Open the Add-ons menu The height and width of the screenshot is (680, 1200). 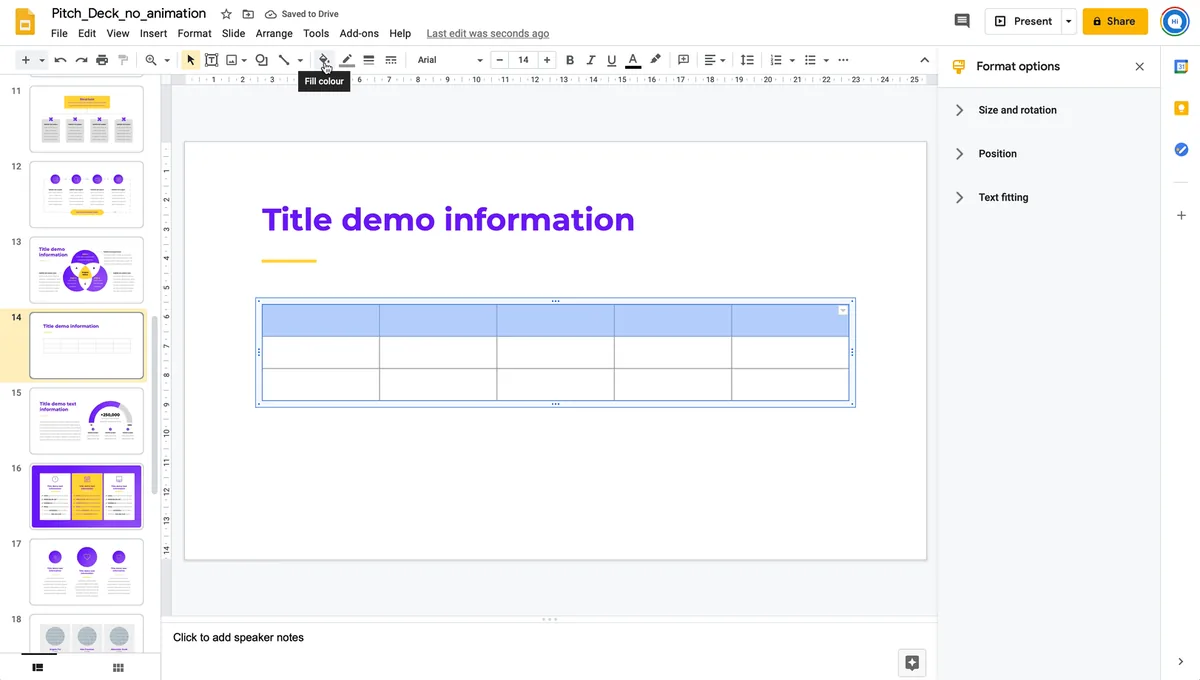[x=359, y=33]
